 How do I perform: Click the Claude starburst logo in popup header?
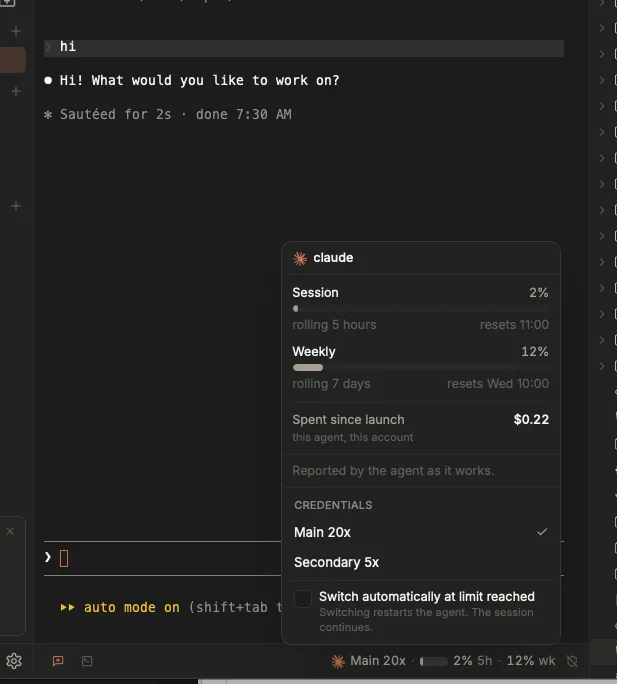pos(300,258)
